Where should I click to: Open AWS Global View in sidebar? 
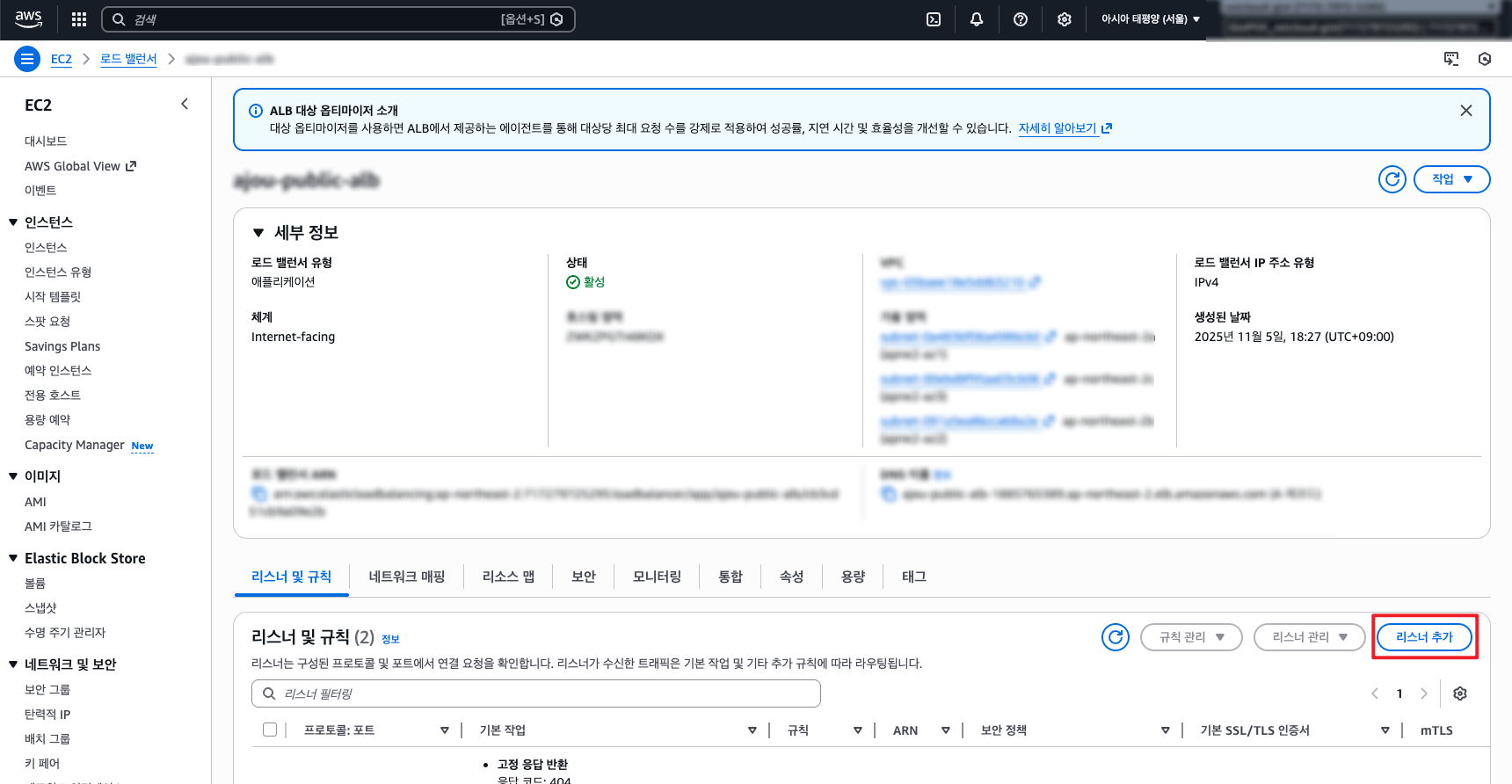tap(80, 166)
